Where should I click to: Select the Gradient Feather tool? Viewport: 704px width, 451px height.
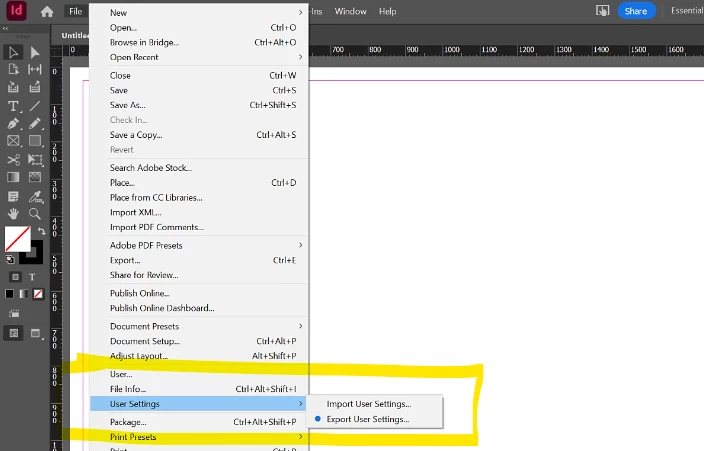click(x=35, y=177)
